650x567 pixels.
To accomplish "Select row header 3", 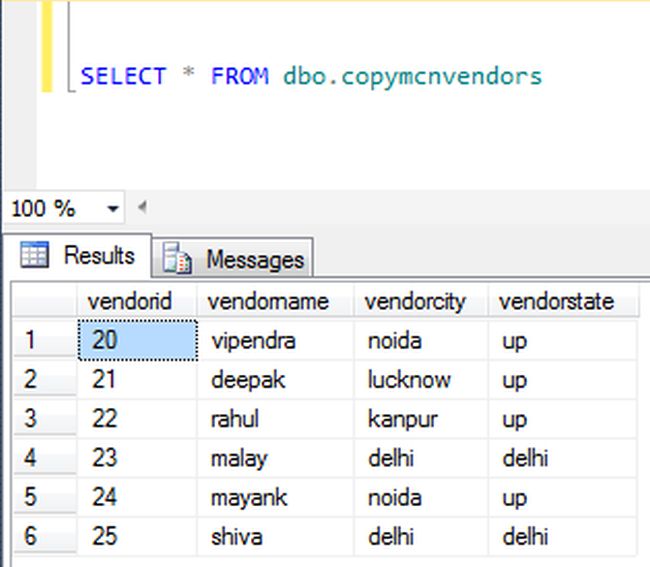I will [x=45, y=419].
